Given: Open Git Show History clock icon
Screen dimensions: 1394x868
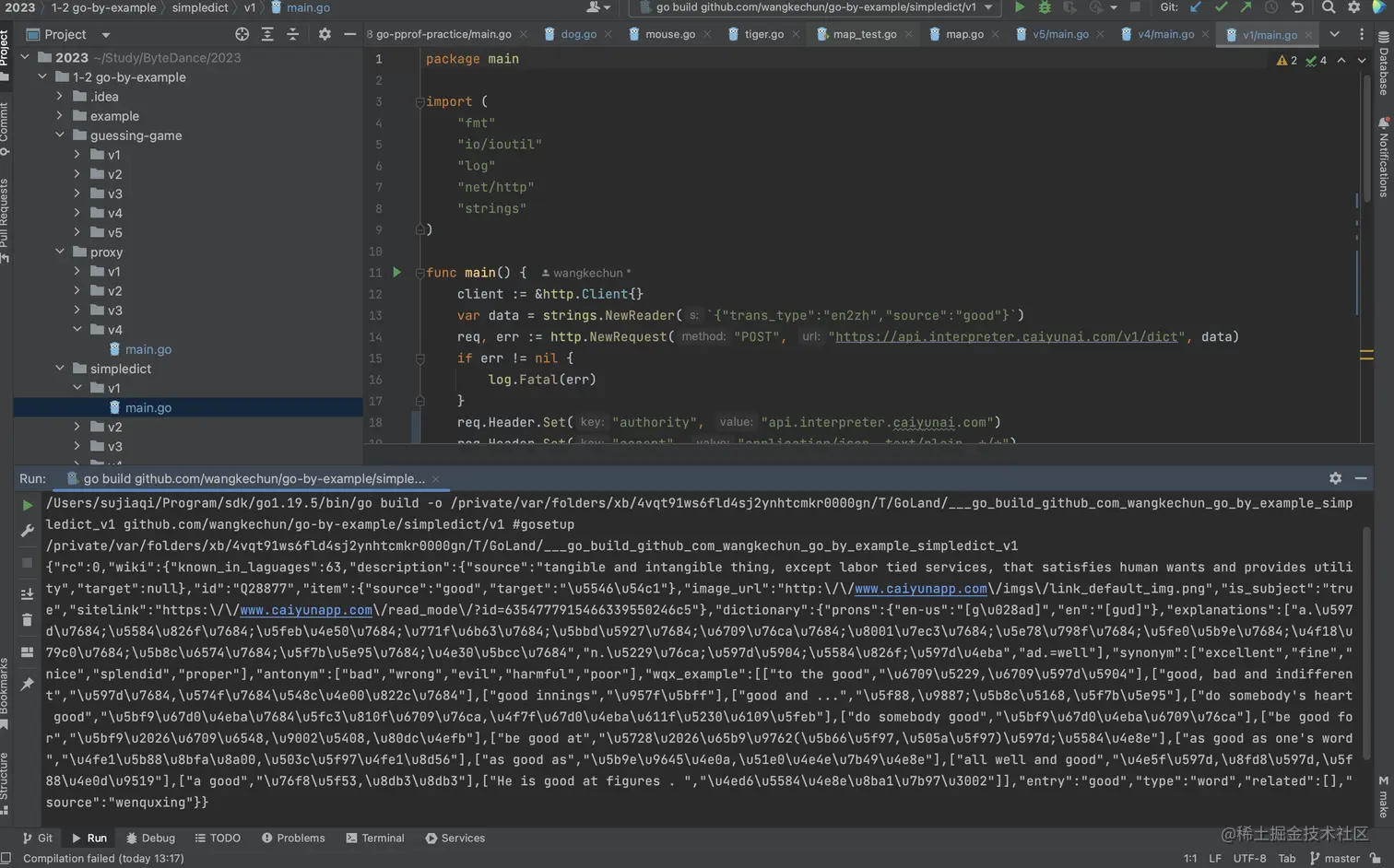Looking at the screenshot, I should point(1271,7).
